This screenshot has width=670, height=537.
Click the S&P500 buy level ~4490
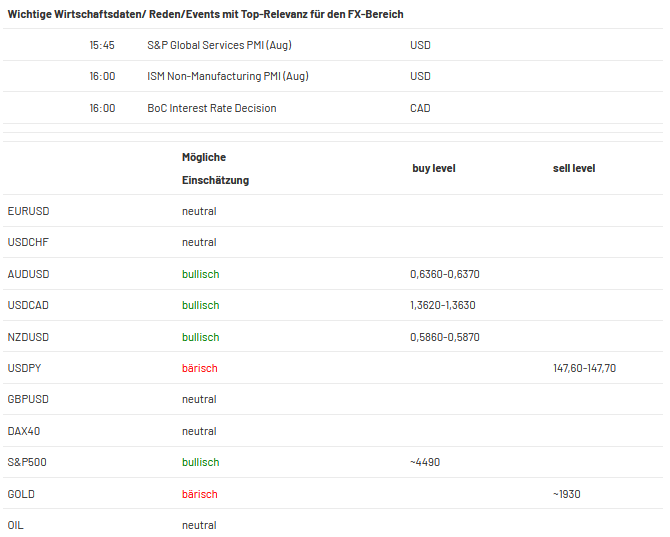click(425, 462)
